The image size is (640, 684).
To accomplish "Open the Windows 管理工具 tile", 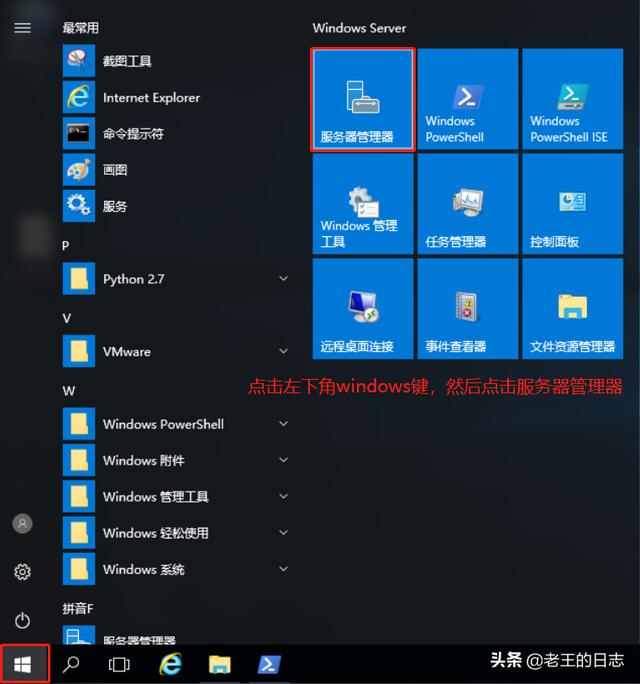I will (x=363, y=204).
